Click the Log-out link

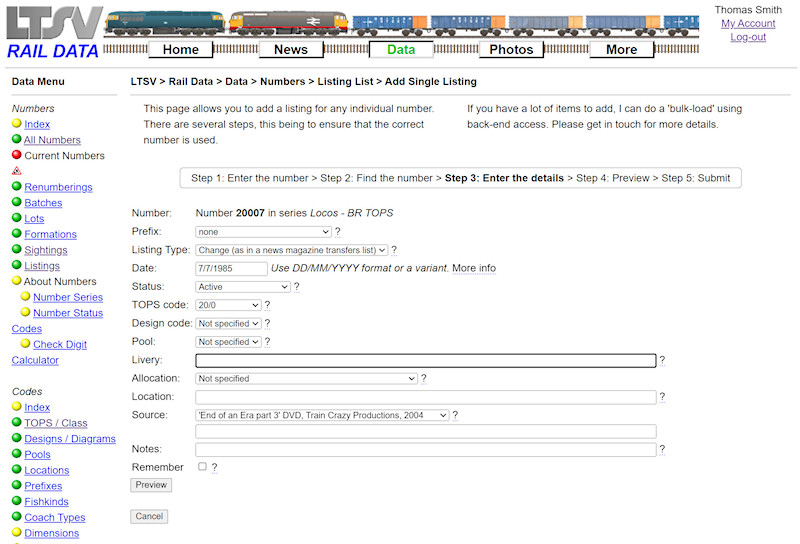point(748,37)
